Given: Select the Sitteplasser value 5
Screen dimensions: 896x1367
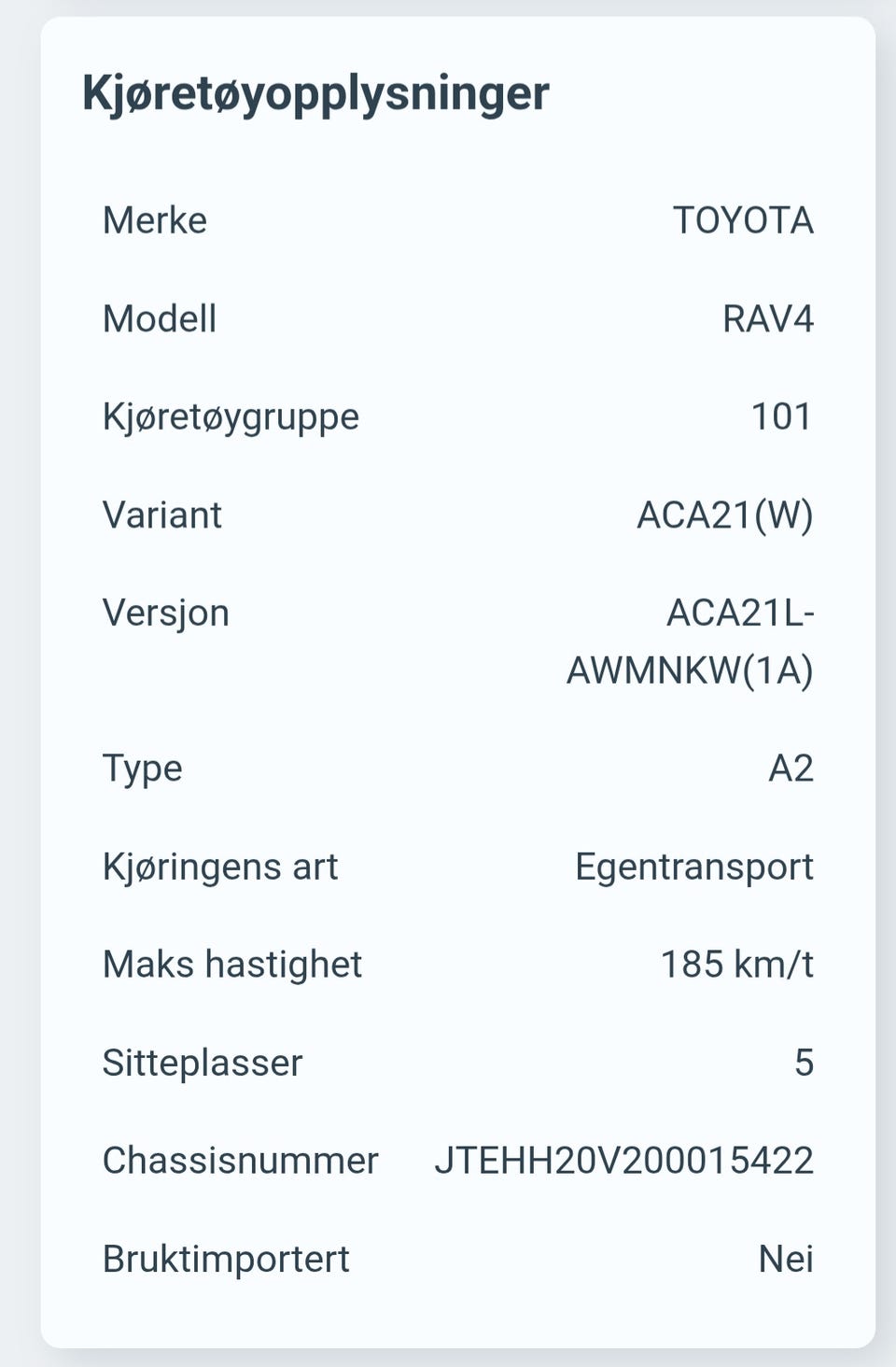Looking at the screenshot, I should pyautogui.click(x=804, y=1063).
